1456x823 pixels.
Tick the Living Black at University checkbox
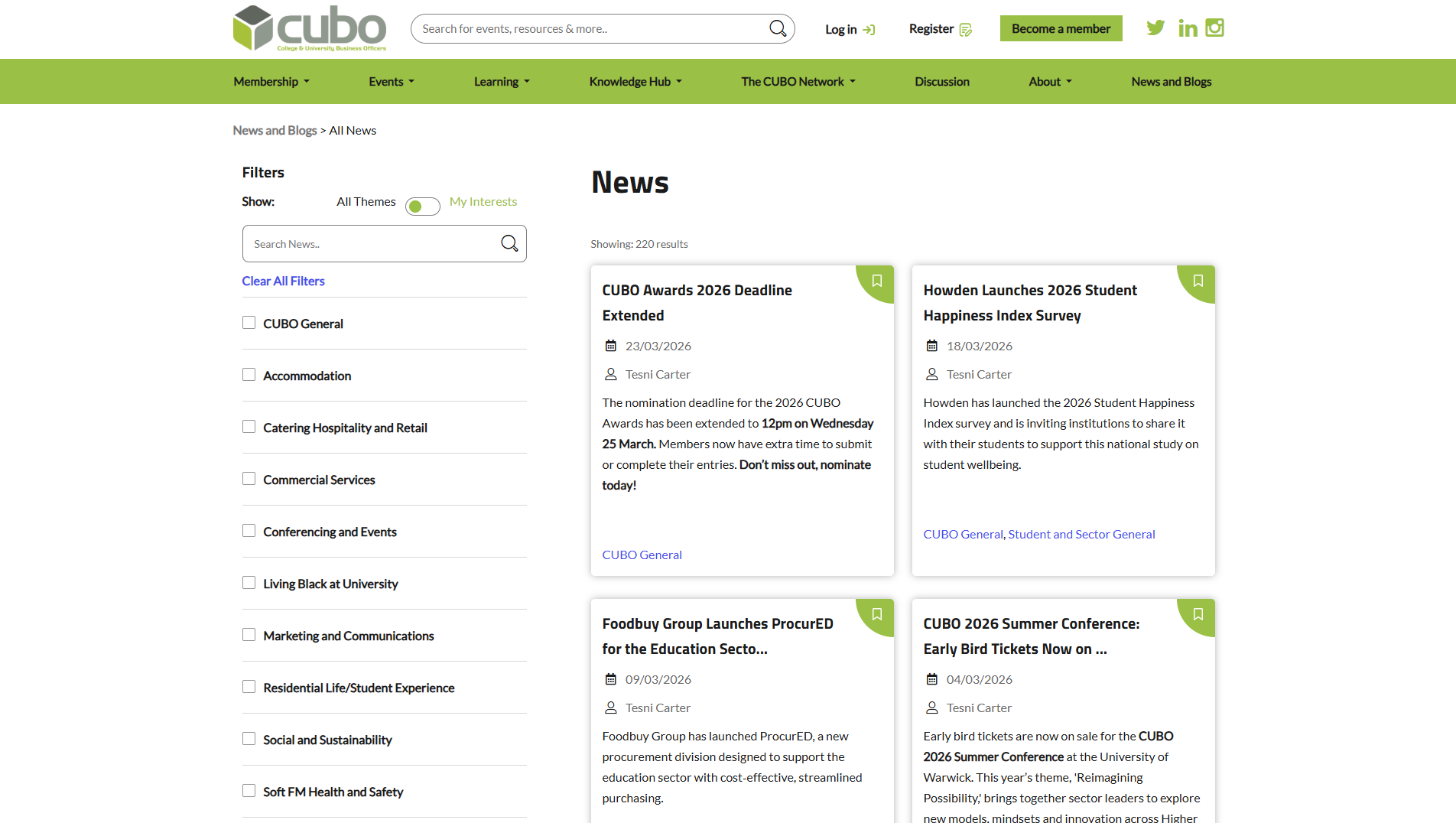click(249, 583)
